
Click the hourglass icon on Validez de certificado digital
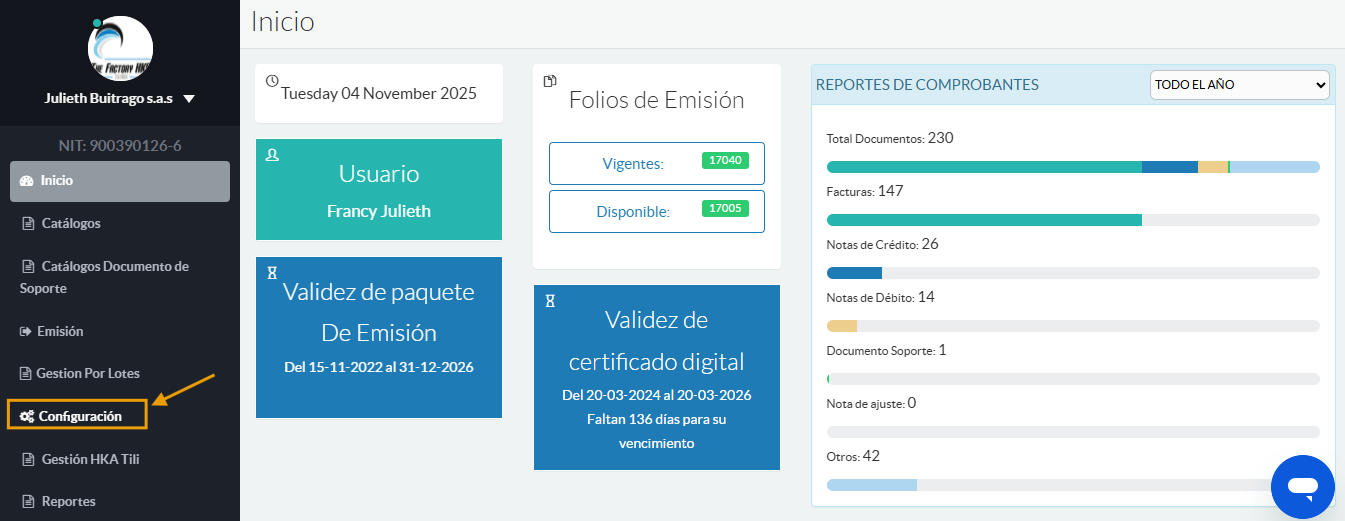point(549,300)
